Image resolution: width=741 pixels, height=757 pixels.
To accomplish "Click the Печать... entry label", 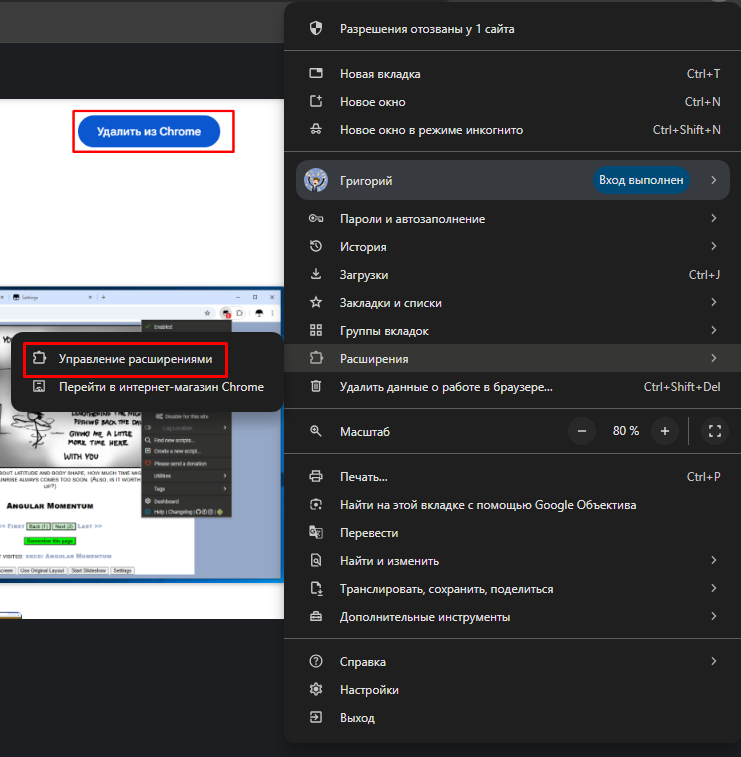I will 364,477.
